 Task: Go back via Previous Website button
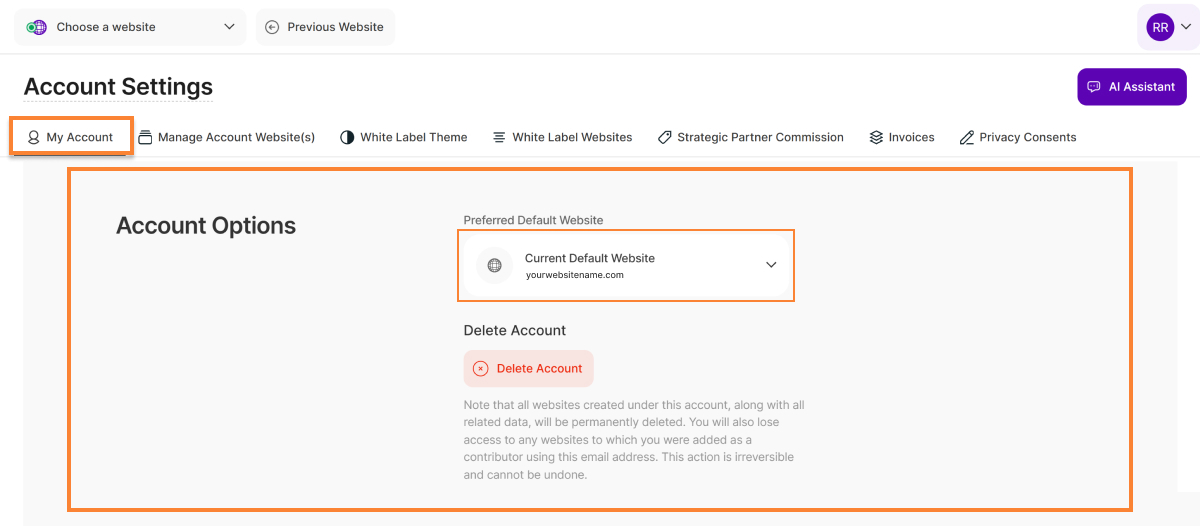325,27
